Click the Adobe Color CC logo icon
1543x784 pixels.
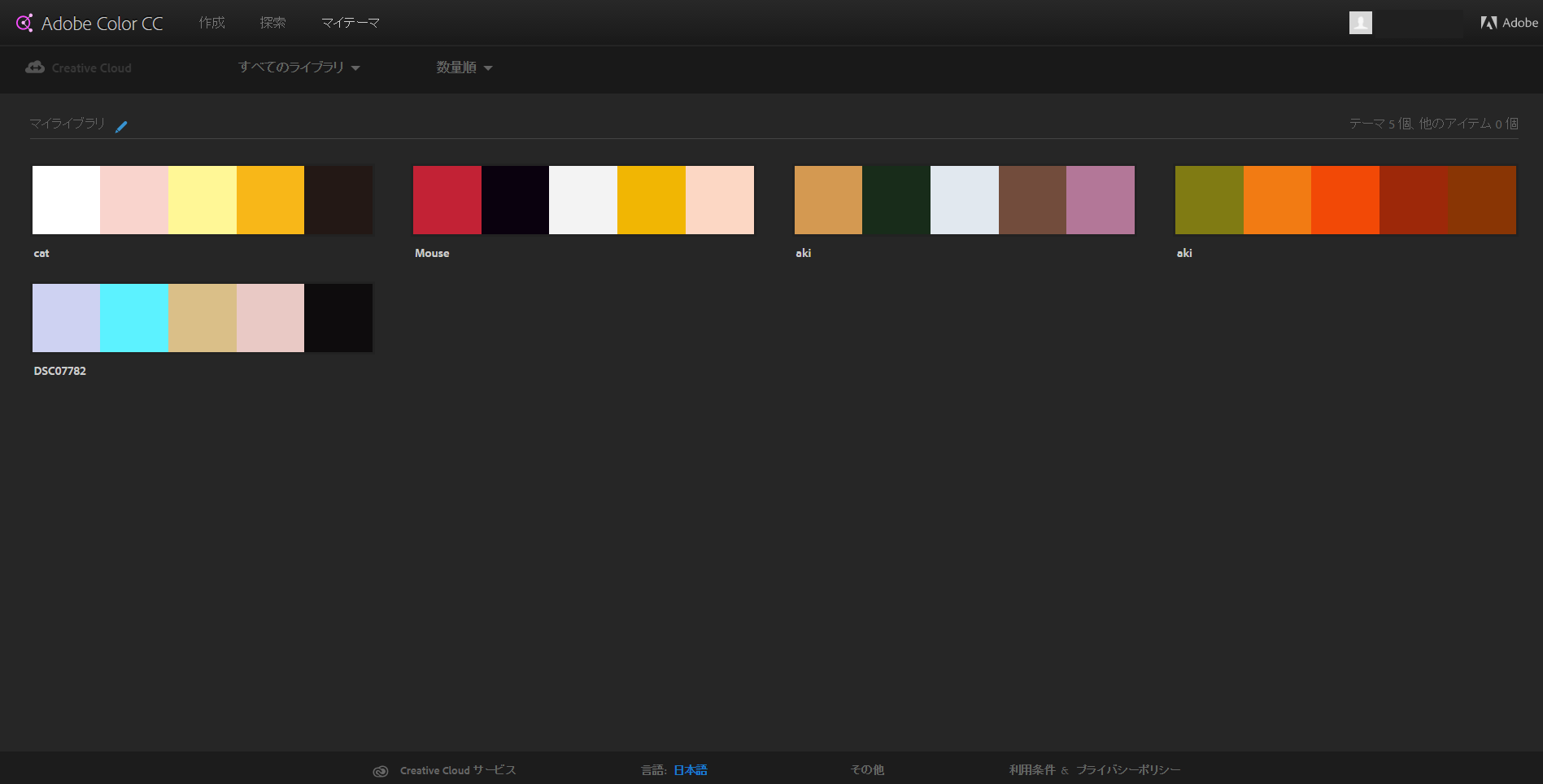(24, 23)
